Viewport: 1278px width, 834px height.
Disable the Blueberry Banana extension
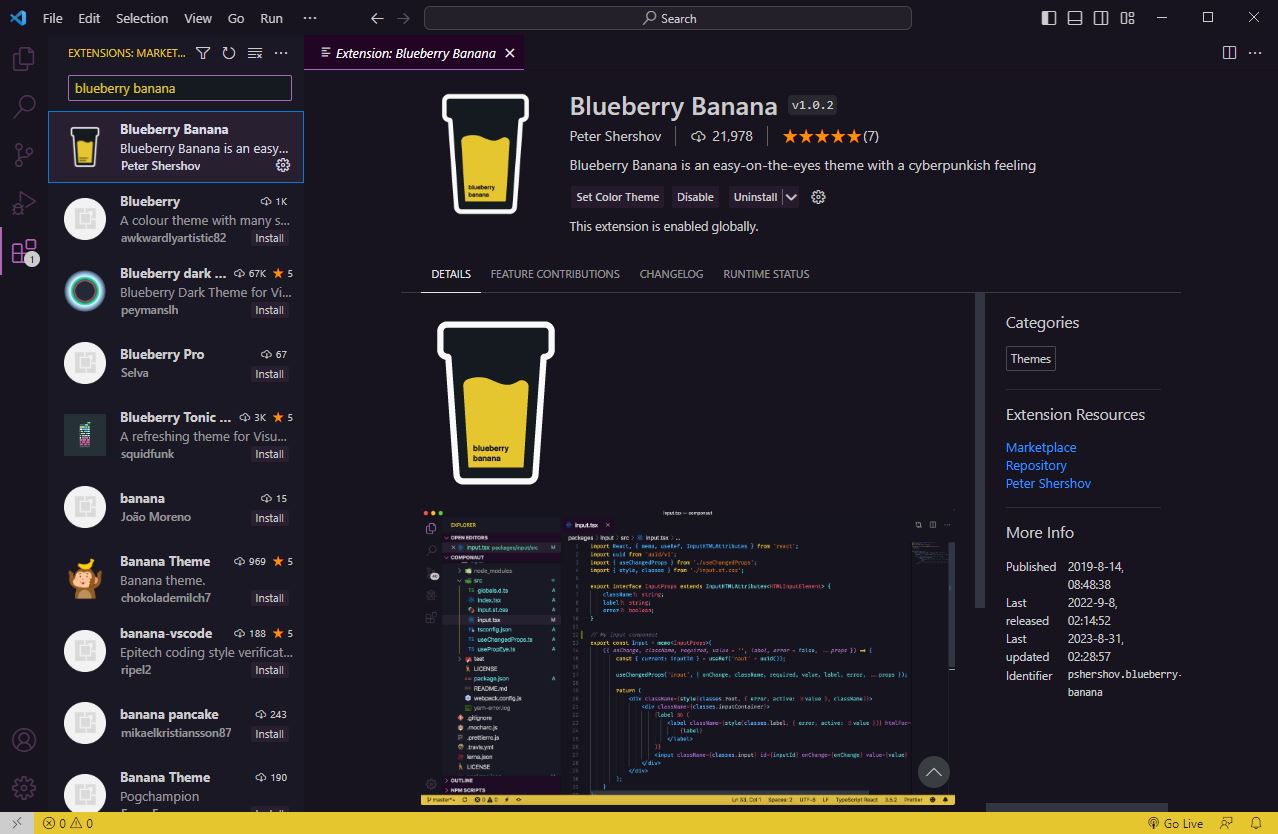pos(695,197)
